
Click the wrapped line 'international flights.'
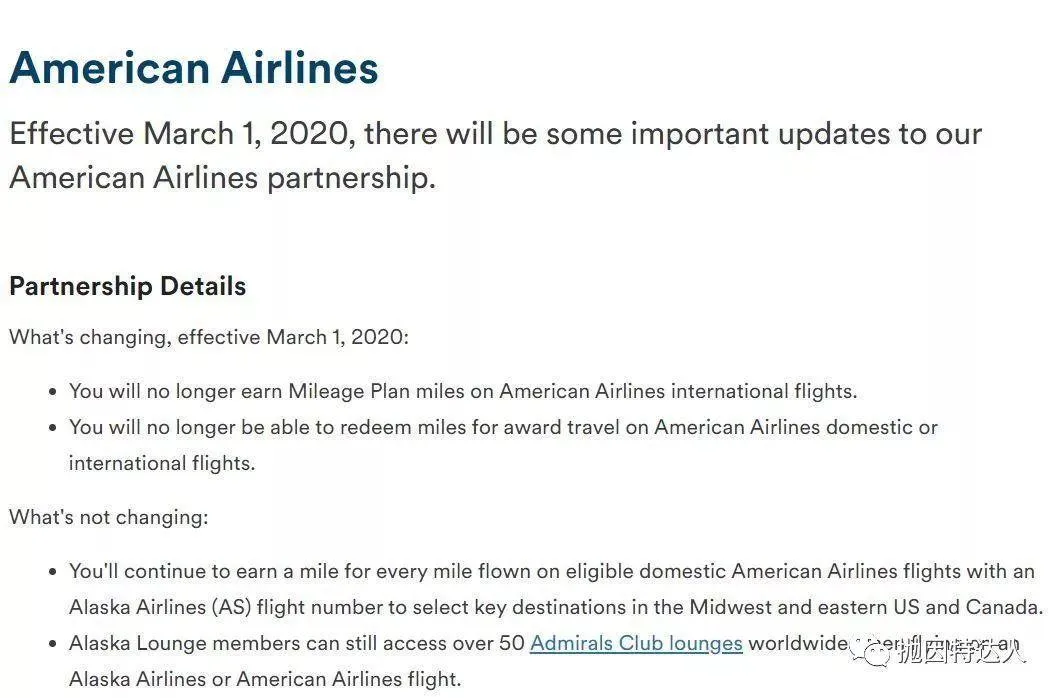(162, 463)
